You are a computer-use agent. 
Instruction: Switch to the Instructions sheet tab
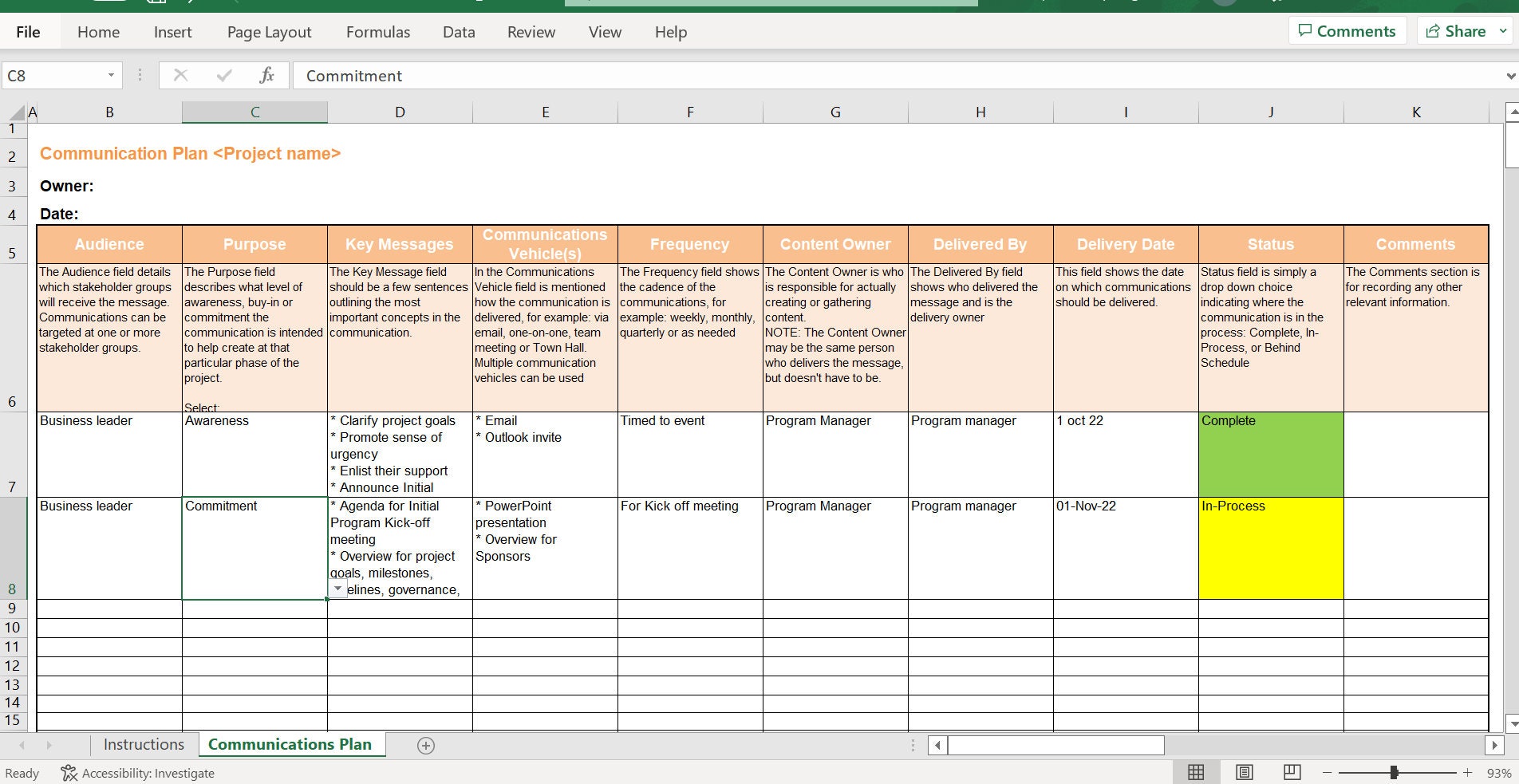[144, 744]
